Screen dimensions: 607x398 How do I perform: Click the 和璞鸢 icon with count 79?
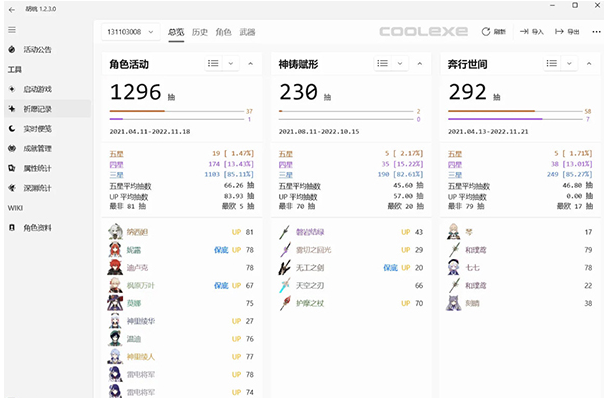pos(454,250)
